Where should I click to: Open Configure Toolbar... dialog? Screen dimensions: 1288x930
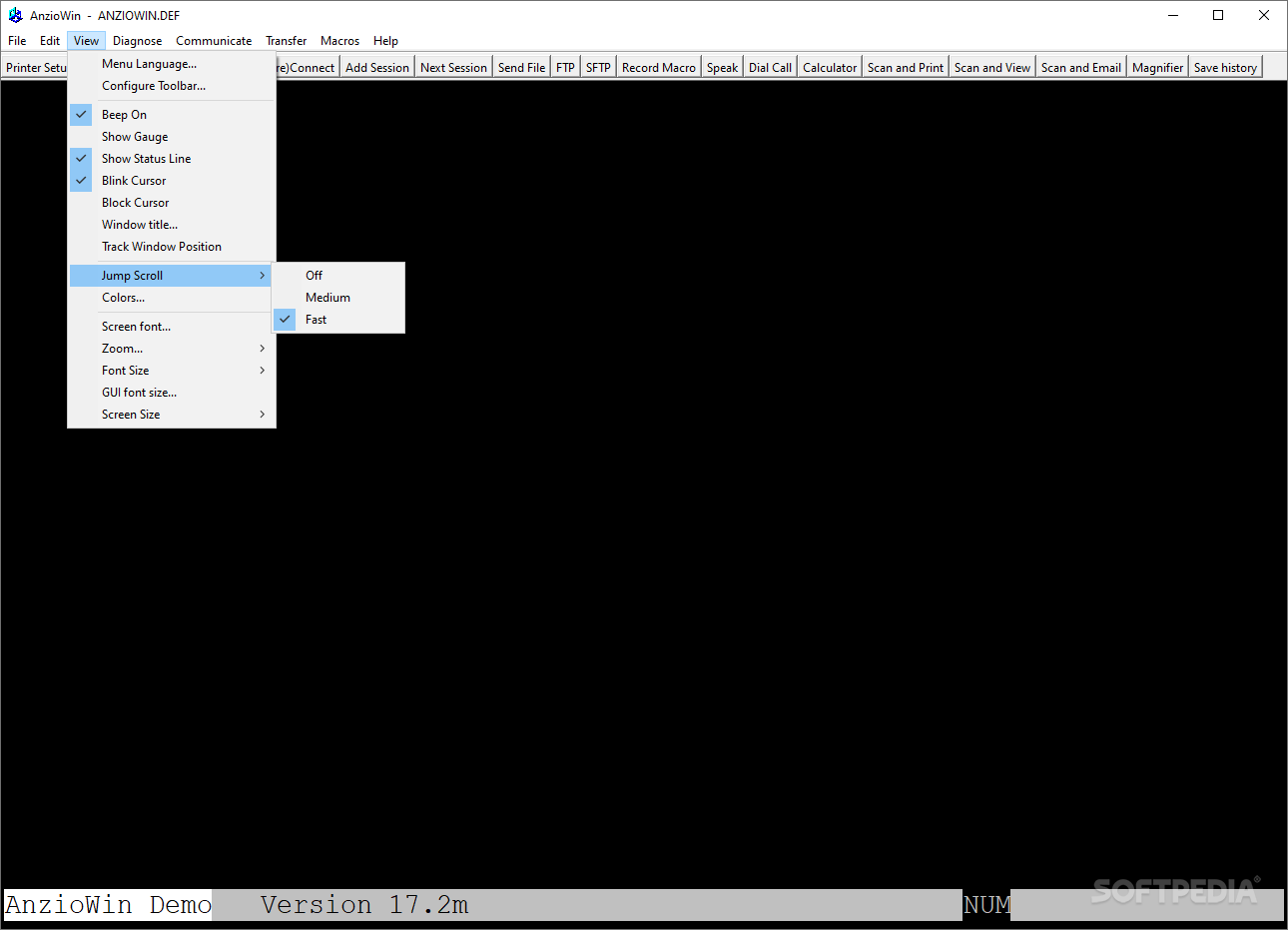pos(172,86)
